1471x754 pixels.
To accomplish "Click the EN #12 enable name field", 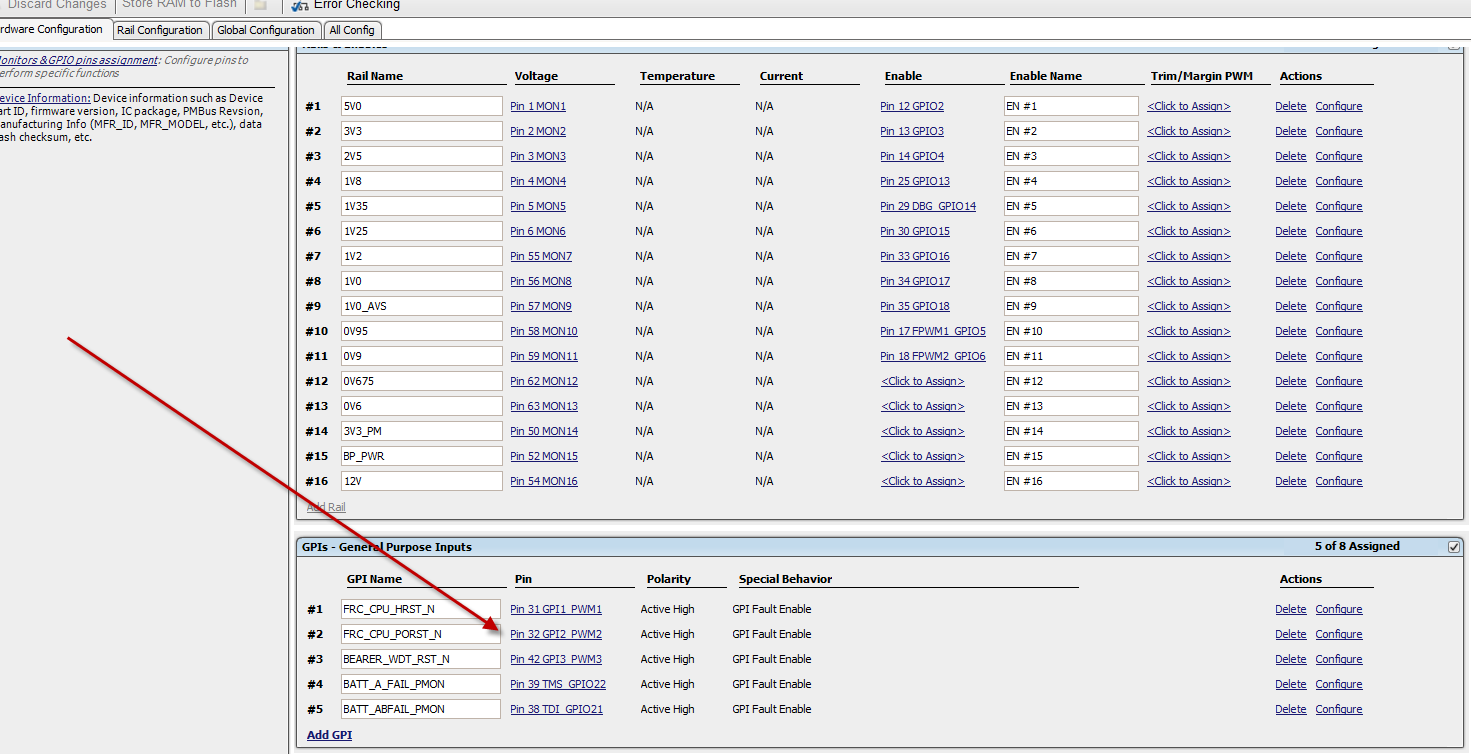I will click(1071, 381).
